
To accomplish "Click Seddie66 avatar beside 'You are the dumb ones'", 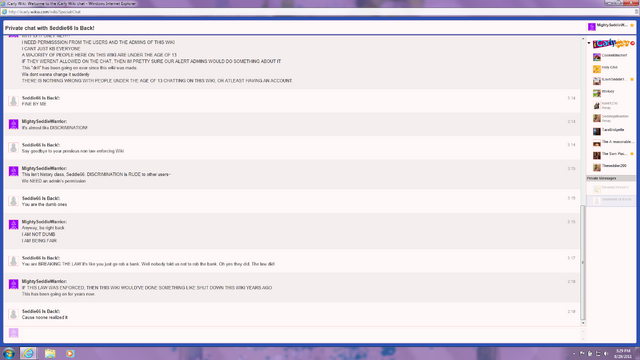I will point(13,201).
